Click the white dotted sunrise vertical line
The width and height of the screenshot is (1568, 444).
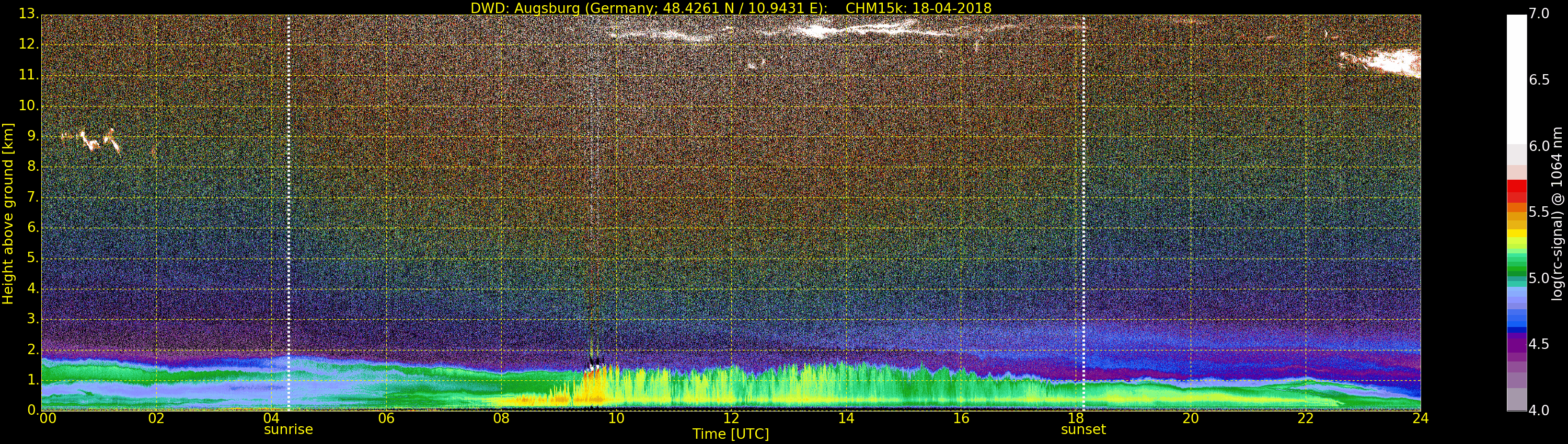pyautogui.click(x=289, y=213)
